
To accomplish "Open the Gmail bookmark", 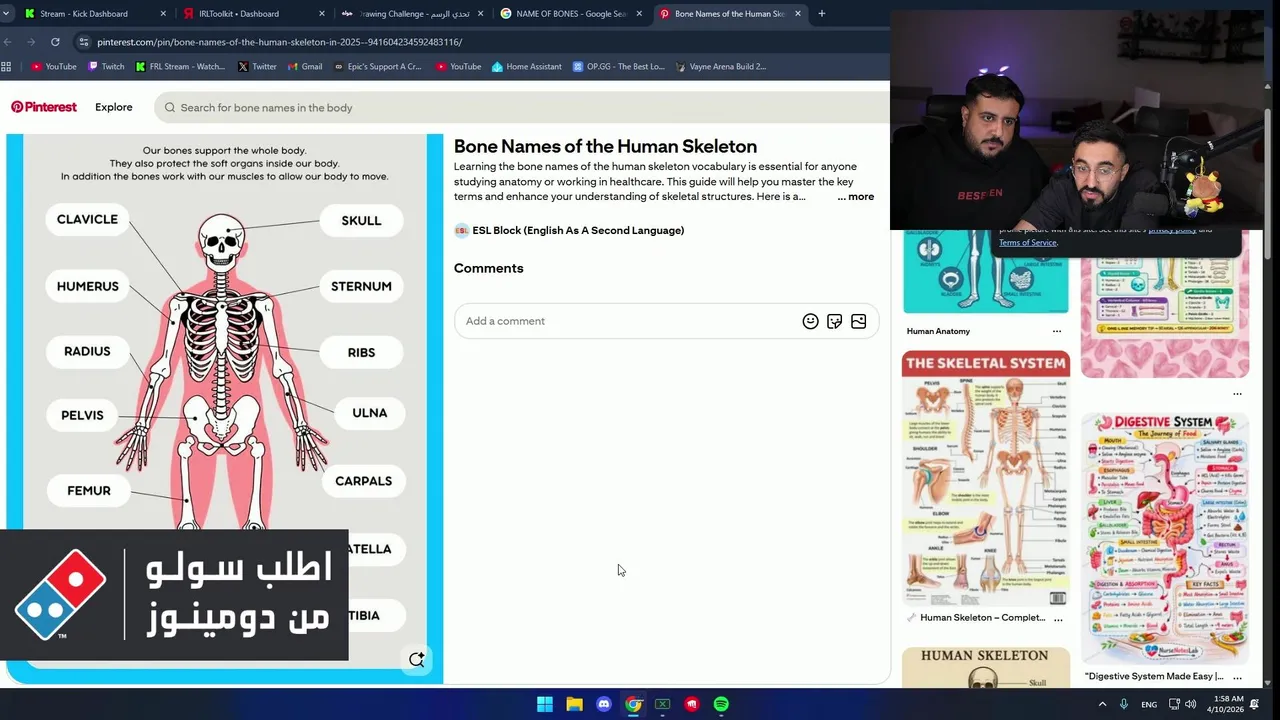I will pyautogui.click(x=305, y=67).
